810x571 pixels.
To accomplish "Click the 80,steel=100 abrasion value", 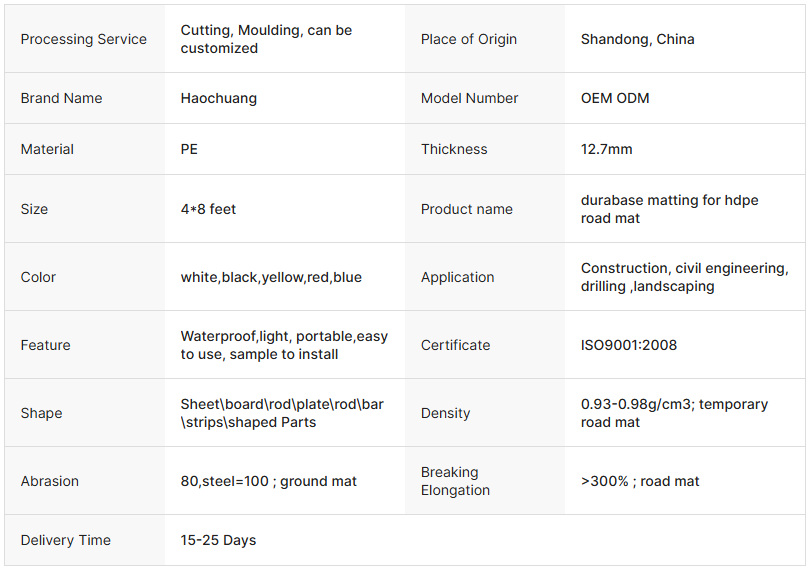I will coord(269,481).
